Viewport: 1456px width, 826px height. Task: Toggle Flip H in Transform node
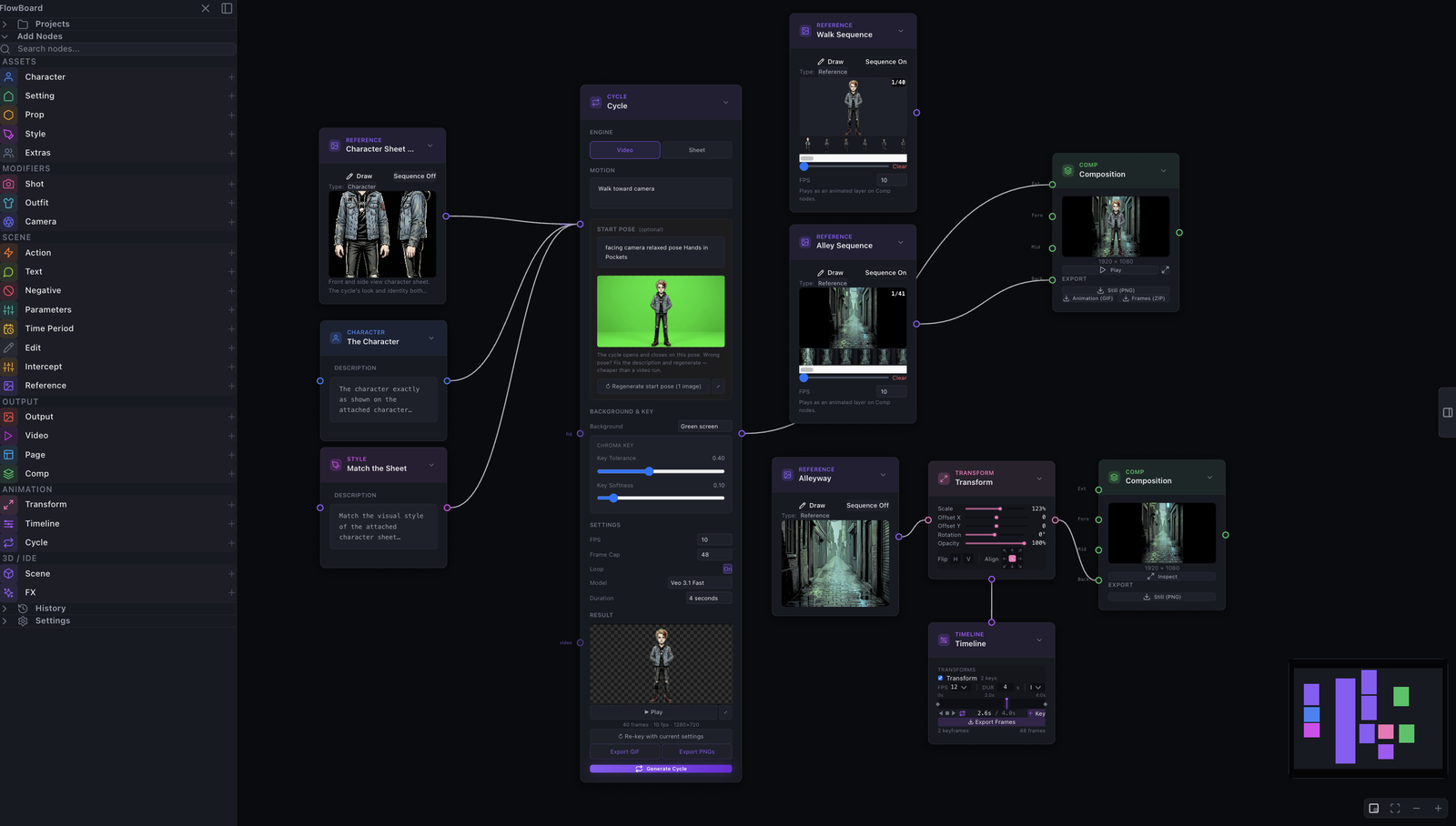coord(955,559)
